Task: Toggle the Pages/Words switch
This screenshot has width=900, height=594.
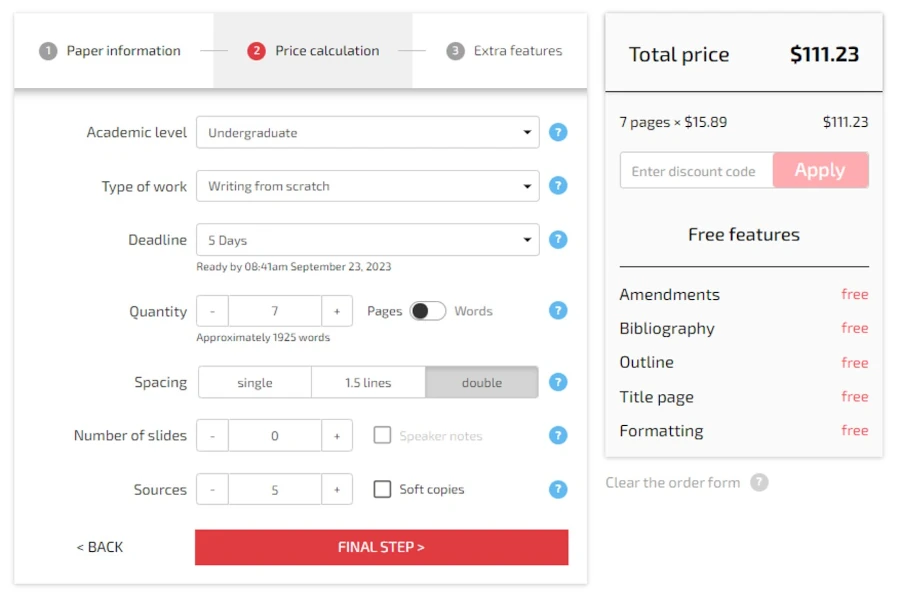Action: 428,311
